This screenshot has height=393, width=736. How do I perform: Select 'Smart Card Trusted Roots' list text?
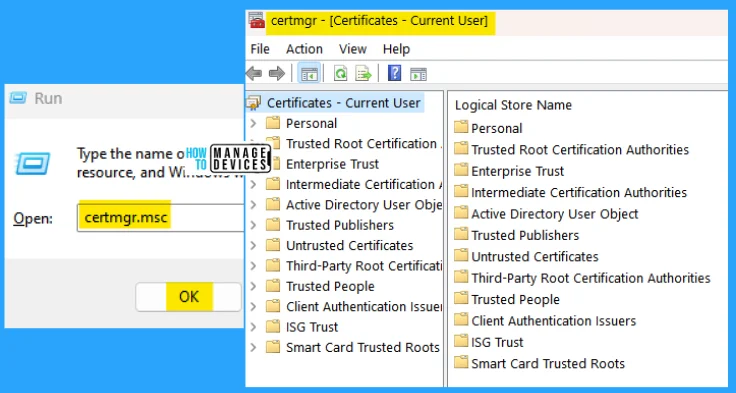click(548, 364)
